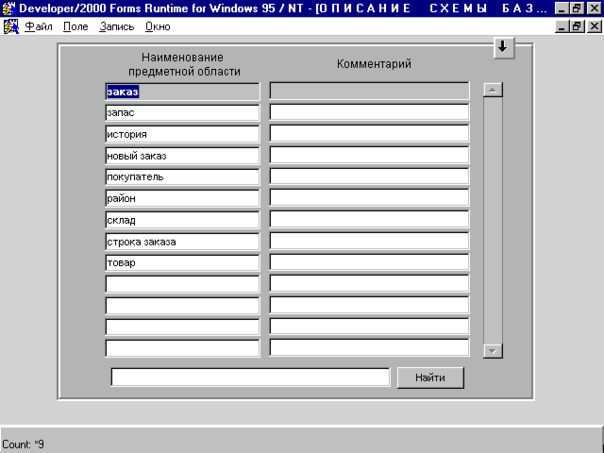
Task: Click the comment field for склад
Action: 369,220
